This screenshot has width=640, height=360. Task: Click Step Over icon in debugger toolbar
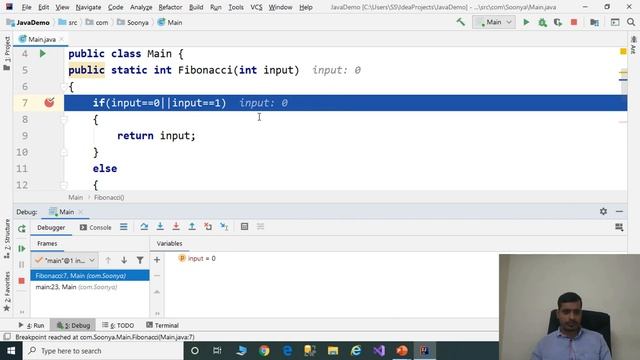[x=144, y=227]
